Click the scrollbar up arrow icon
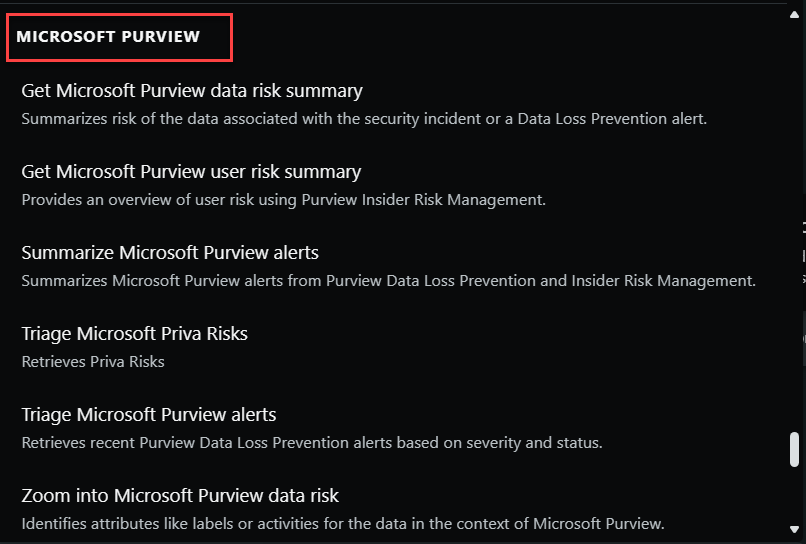The width and height of the screenshot is (806, 544). pyautogui.click(x=794, y=14)
